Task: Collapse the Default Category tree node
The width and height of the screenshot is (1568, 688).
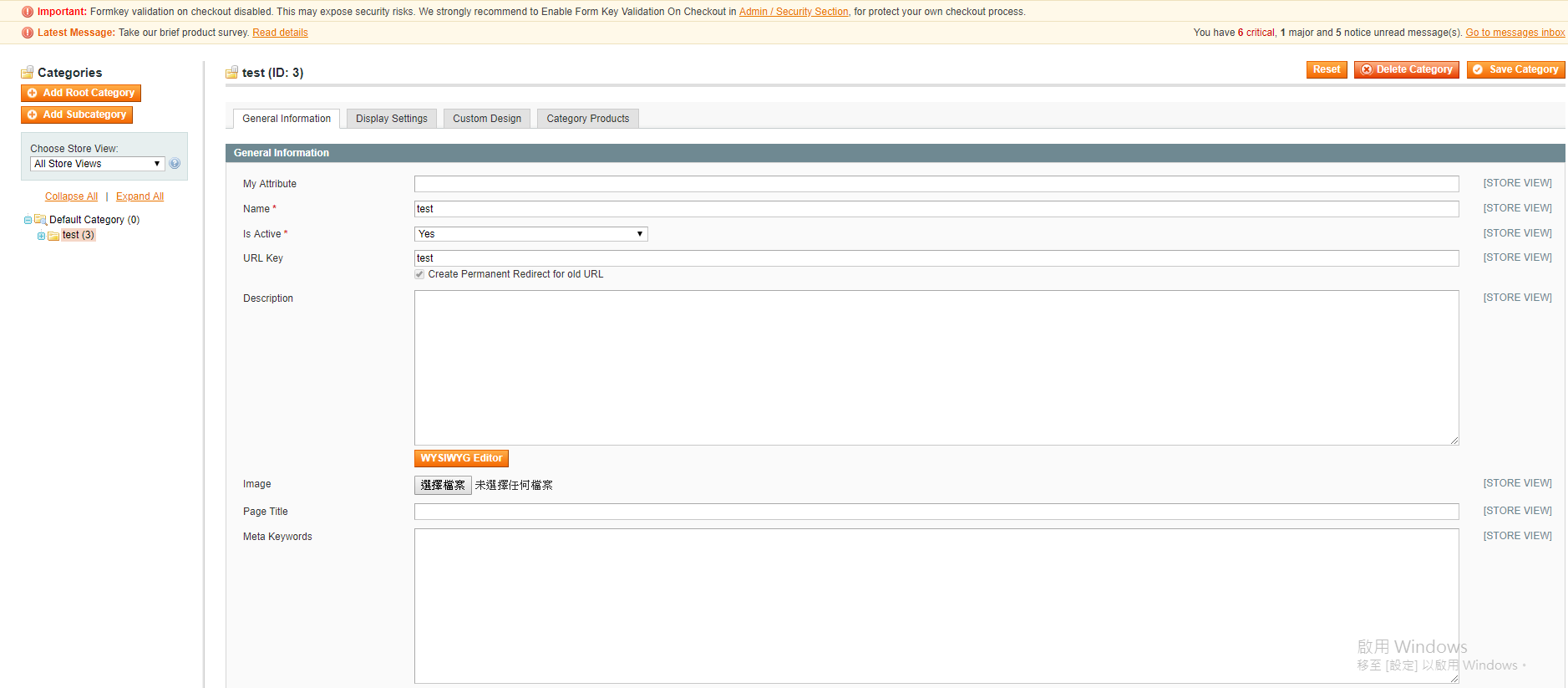Action: 28,220
